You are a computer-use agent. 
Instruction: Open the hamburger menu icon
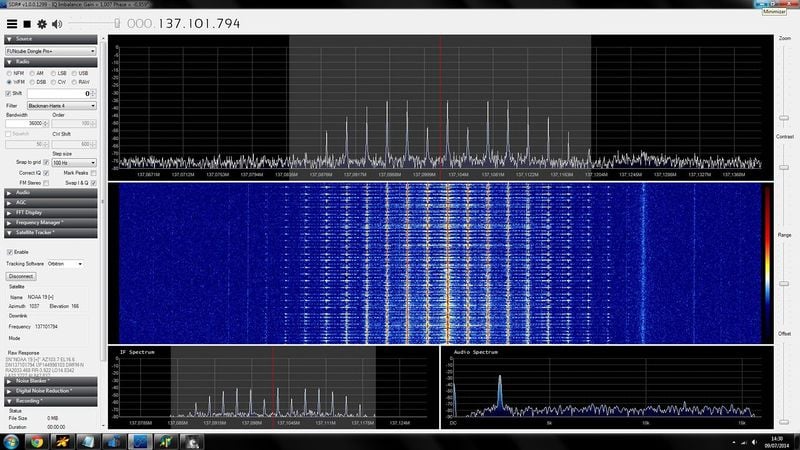[x=12, y=23]
